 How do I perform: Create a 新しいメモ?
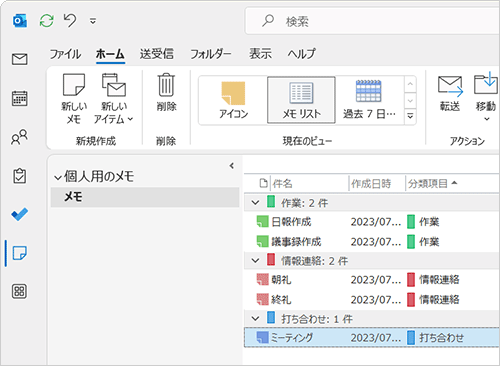point(74,99)
